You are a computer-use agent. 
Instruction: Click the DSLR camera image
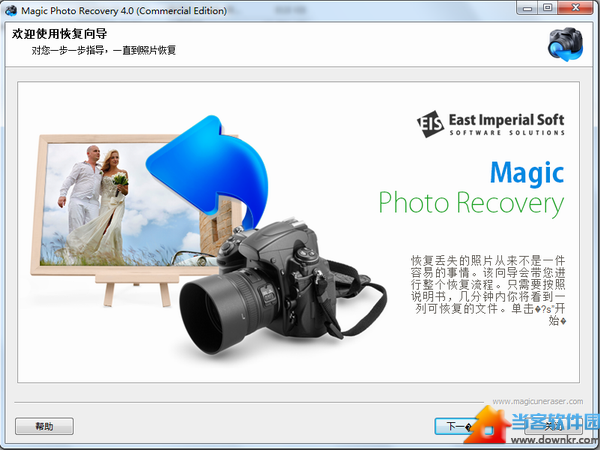[283, 287]
